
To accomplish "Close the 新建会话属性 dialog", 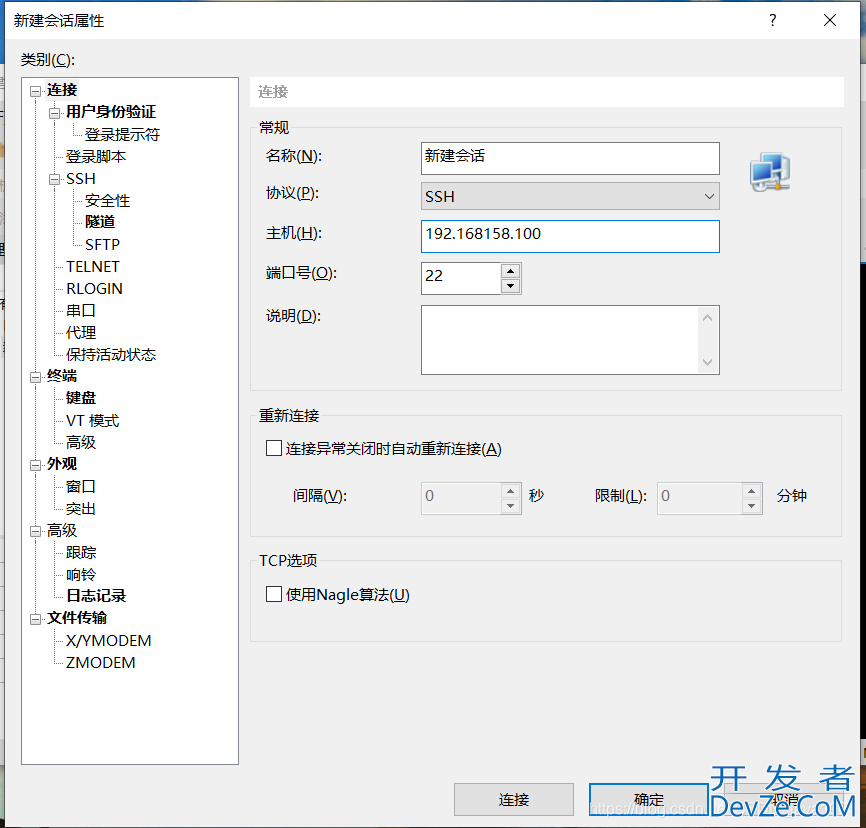I will [830, 20].
